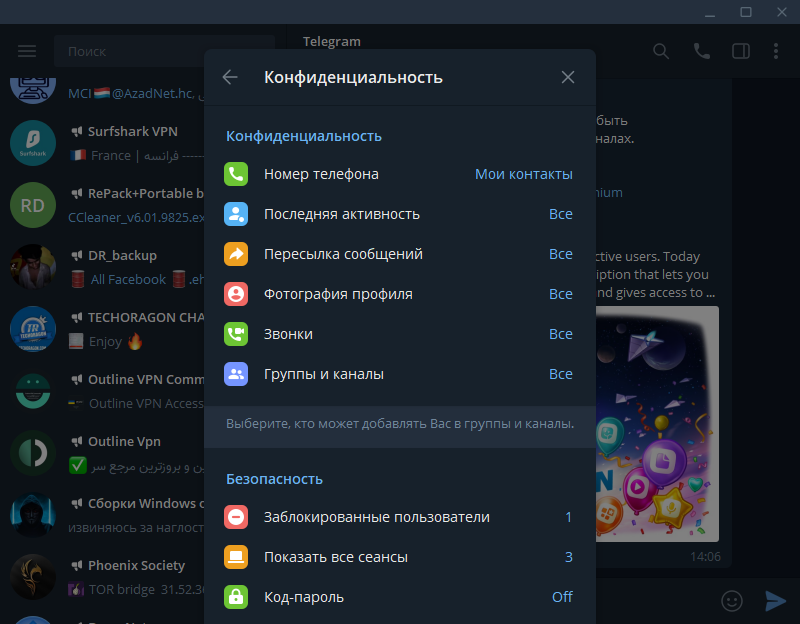Open the TECHORAGON CHA chat
Screen dimensions: 800x624
pyautogui.click(x=102, y=329)
